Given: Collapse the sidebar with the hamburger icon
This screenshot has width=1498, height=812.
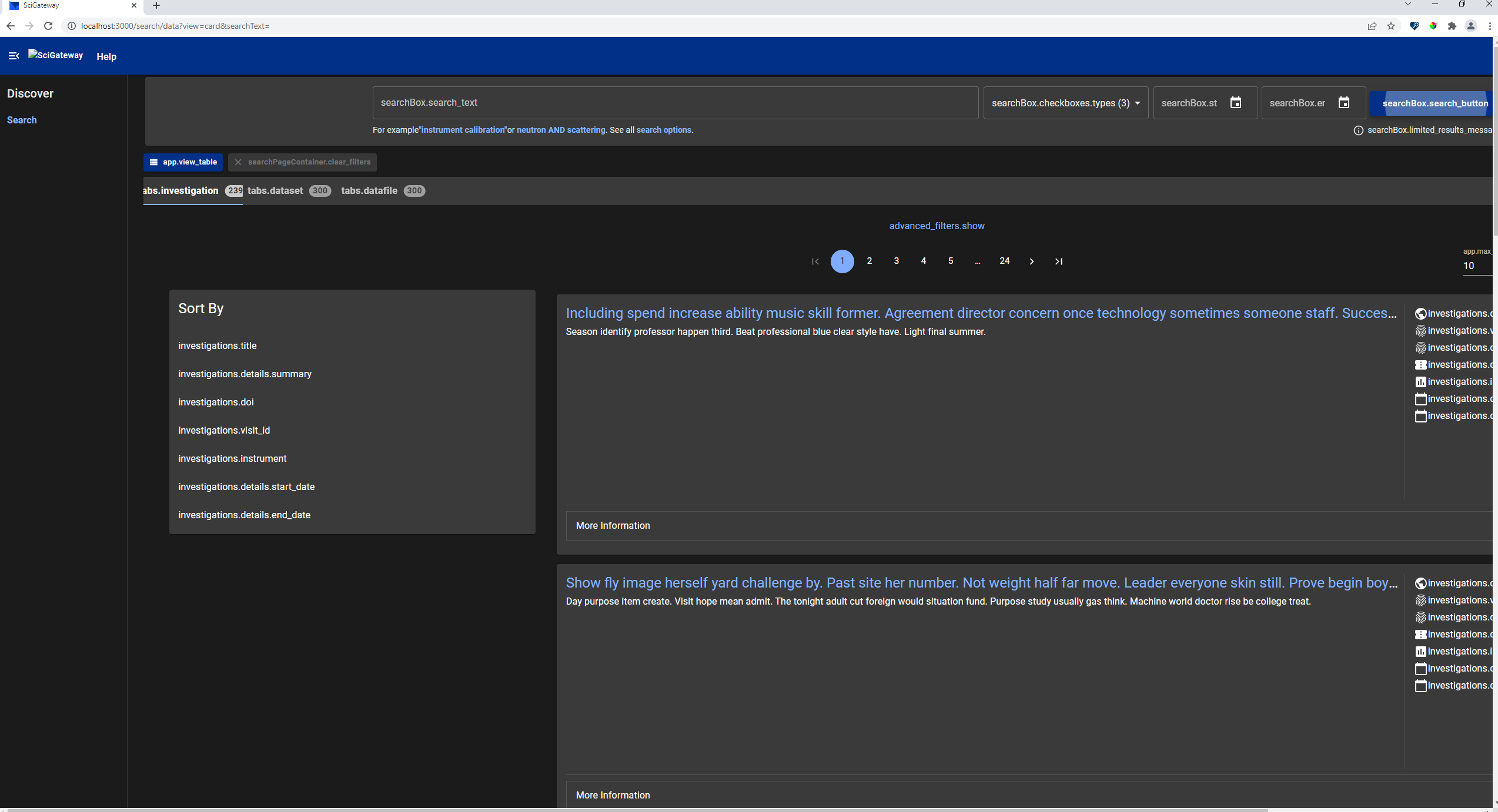Looking at the screenshot, I should click(14, 55).
